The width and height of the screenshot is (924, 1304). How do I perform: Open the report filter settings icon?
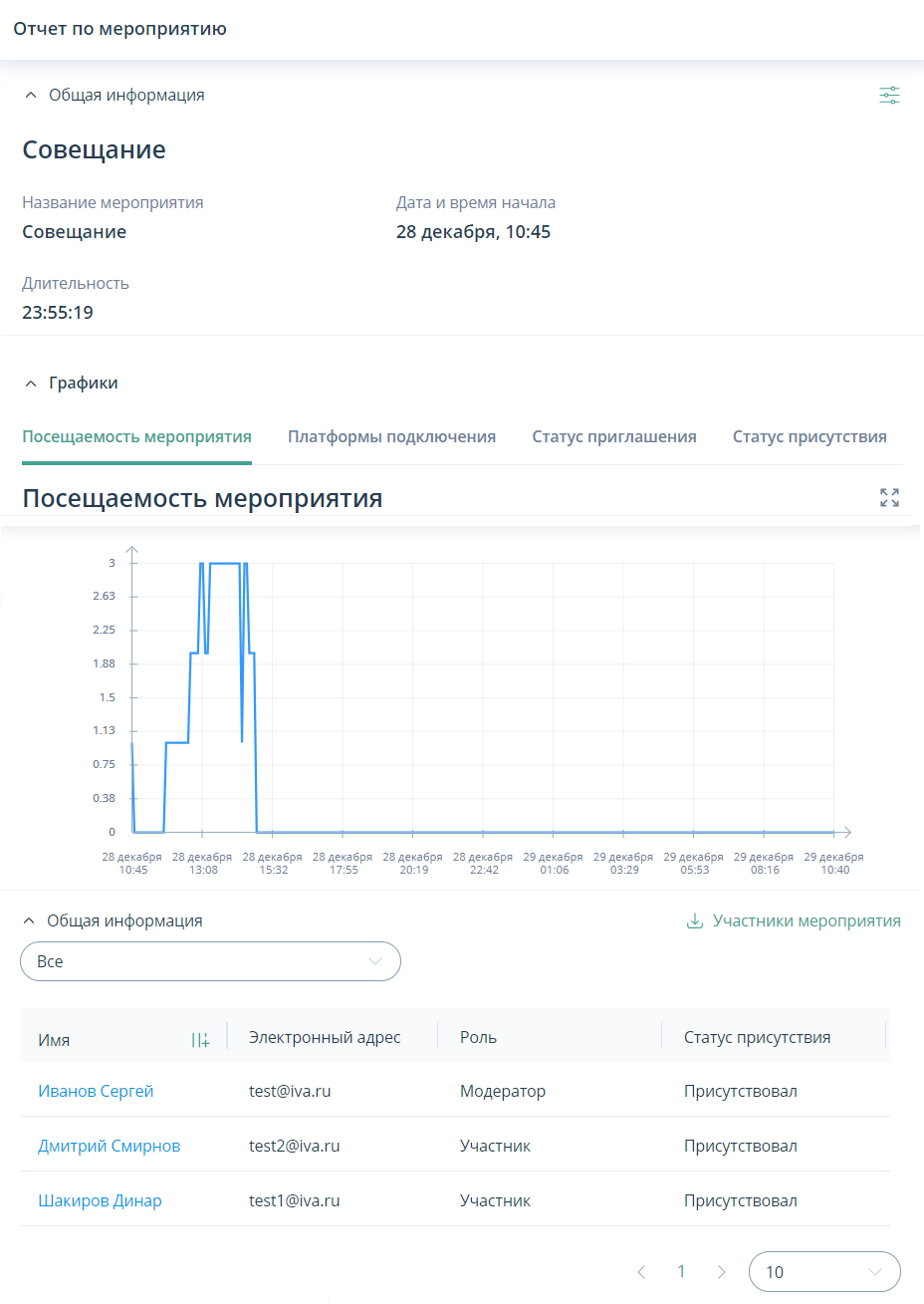pos(889,95)
